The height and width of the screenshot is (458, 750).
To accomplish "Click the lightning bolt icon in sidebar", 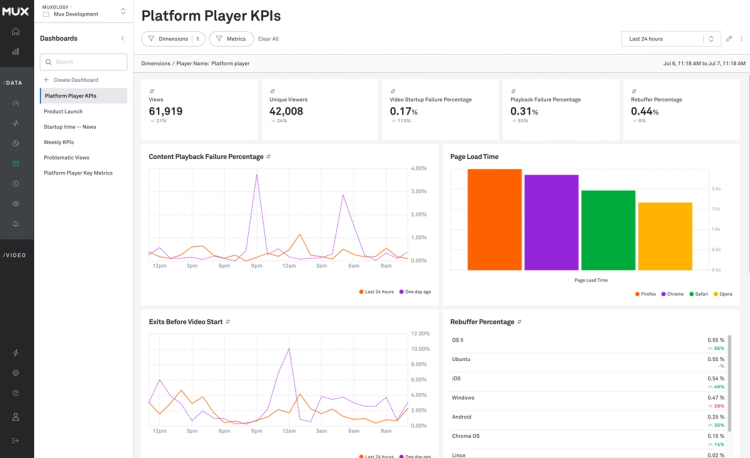I will (16, 353).
